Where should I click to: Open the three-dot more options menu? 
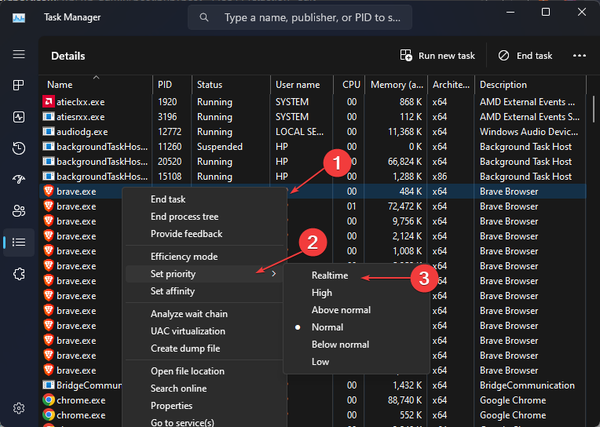coord(579,56)
